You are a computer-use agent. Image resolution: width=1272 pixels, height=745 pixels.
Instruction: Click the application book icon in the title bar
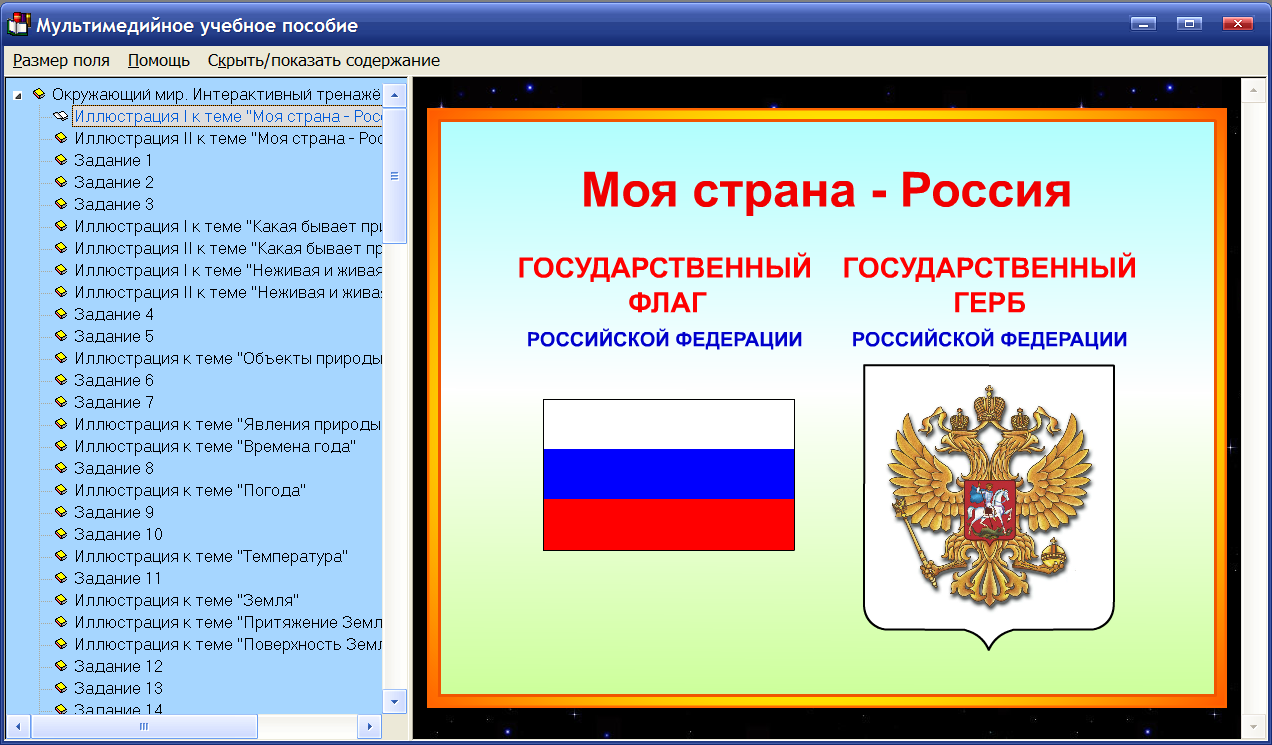16,22
